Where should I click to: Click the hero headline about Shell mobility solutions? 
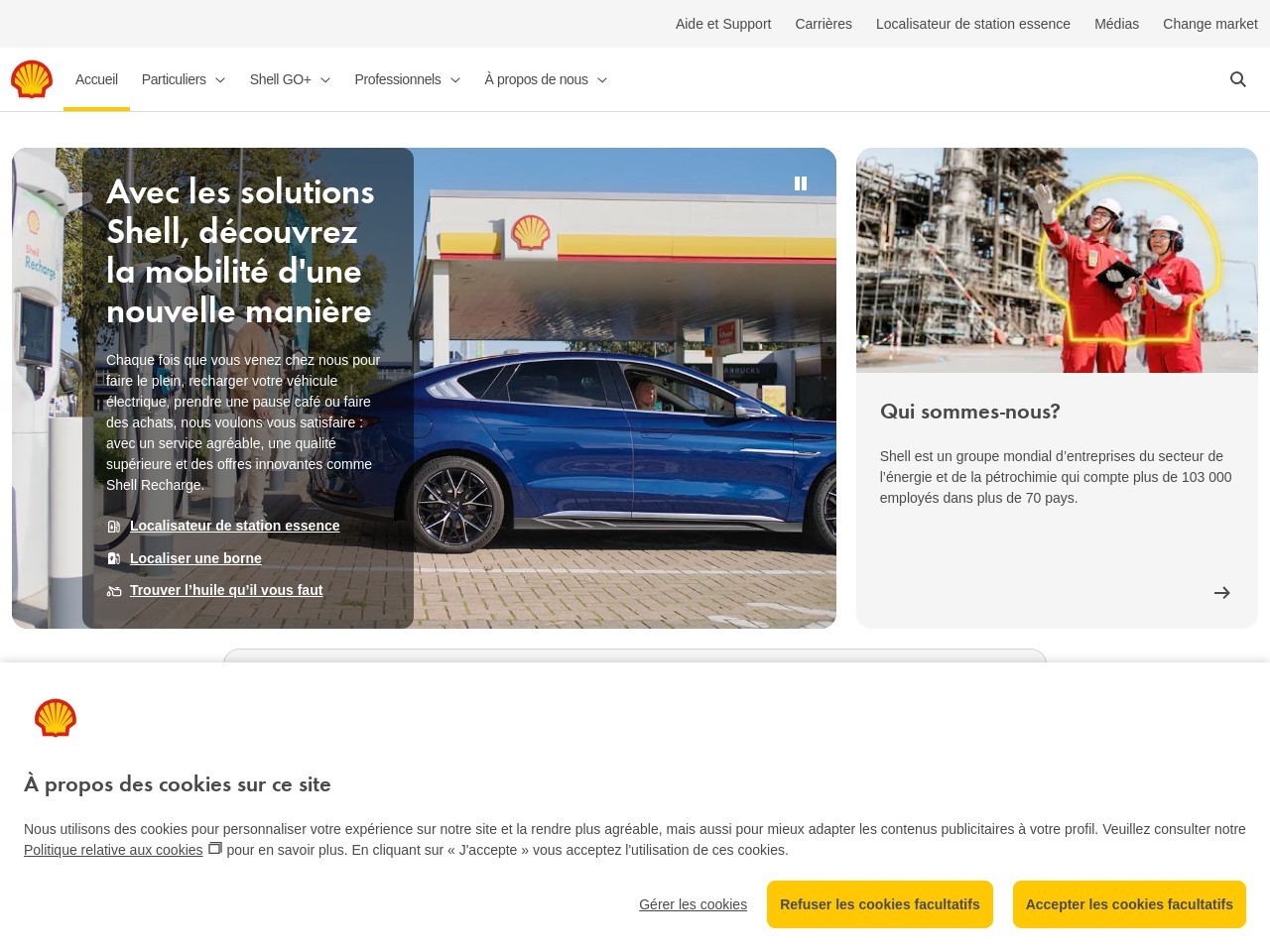pyautogui.click(x=240, y=251)
